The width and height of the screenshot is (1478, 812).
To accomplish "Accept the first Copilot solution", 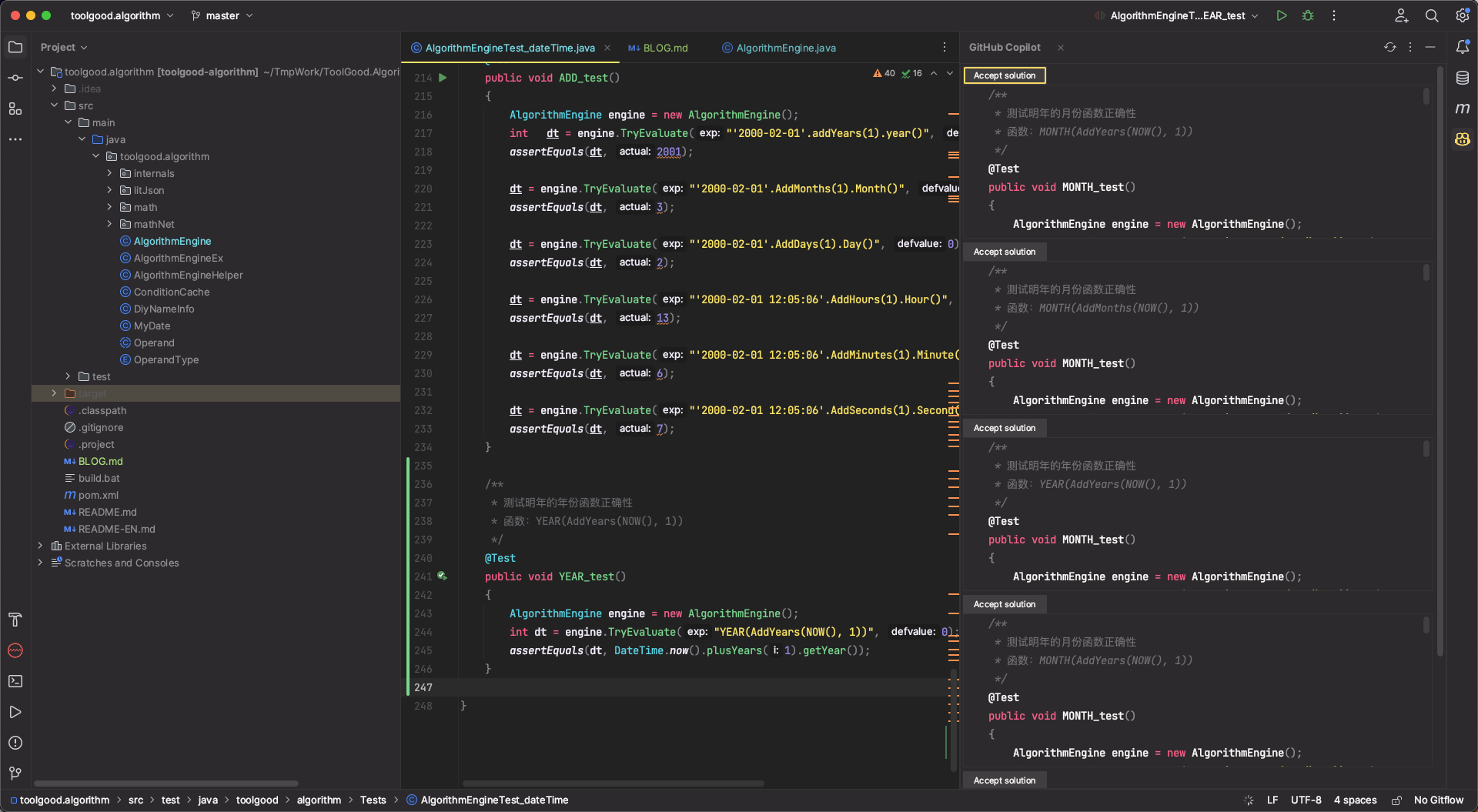I will (x=1004, y=75).
